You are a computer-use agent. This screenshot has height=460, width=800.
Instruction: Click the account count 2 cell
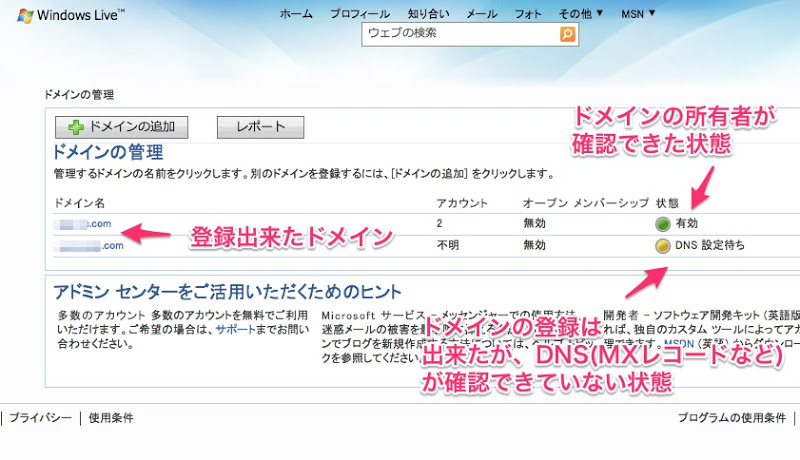click(x=439, y=223)
